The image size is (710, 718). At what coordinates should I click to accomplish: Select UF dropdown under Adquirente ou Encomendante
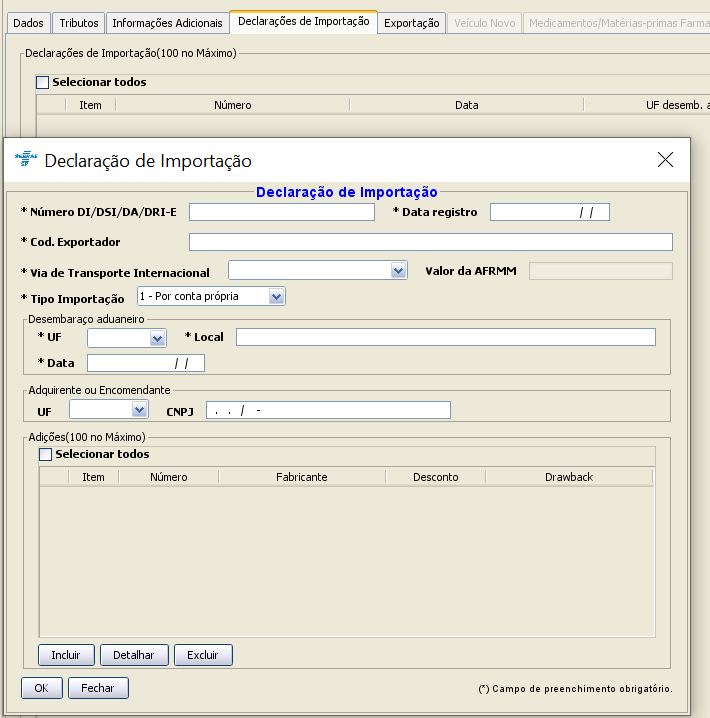(139, 410)
